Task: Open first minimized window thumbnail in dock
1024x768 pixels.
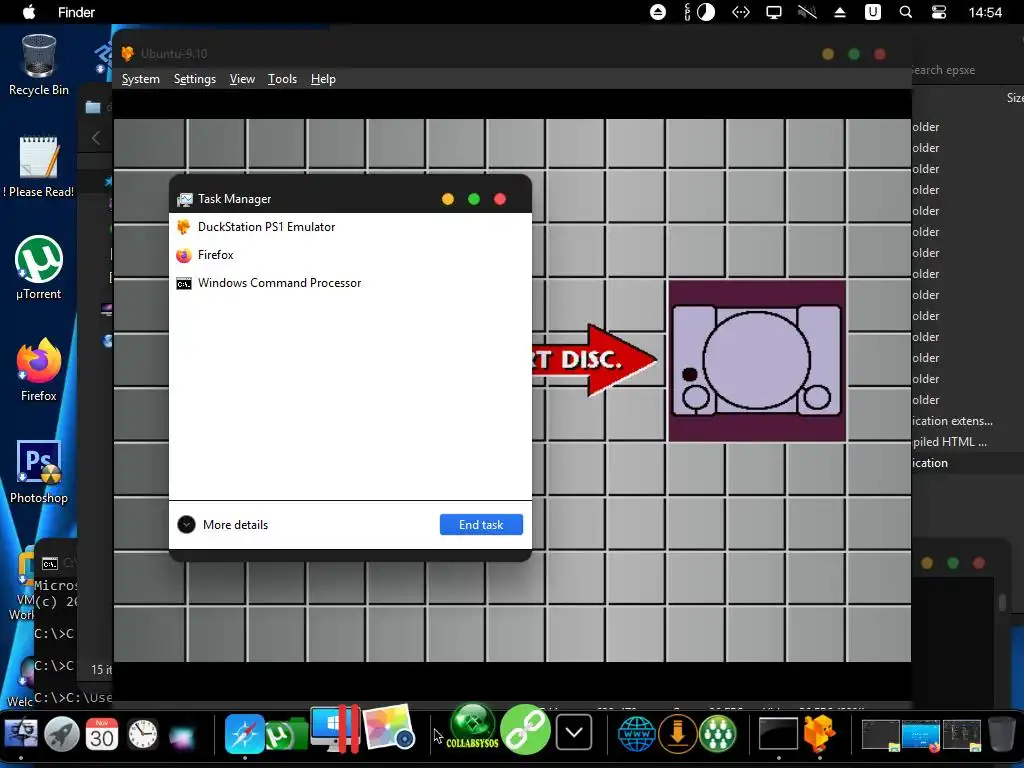Action: [x=880, y=735]
